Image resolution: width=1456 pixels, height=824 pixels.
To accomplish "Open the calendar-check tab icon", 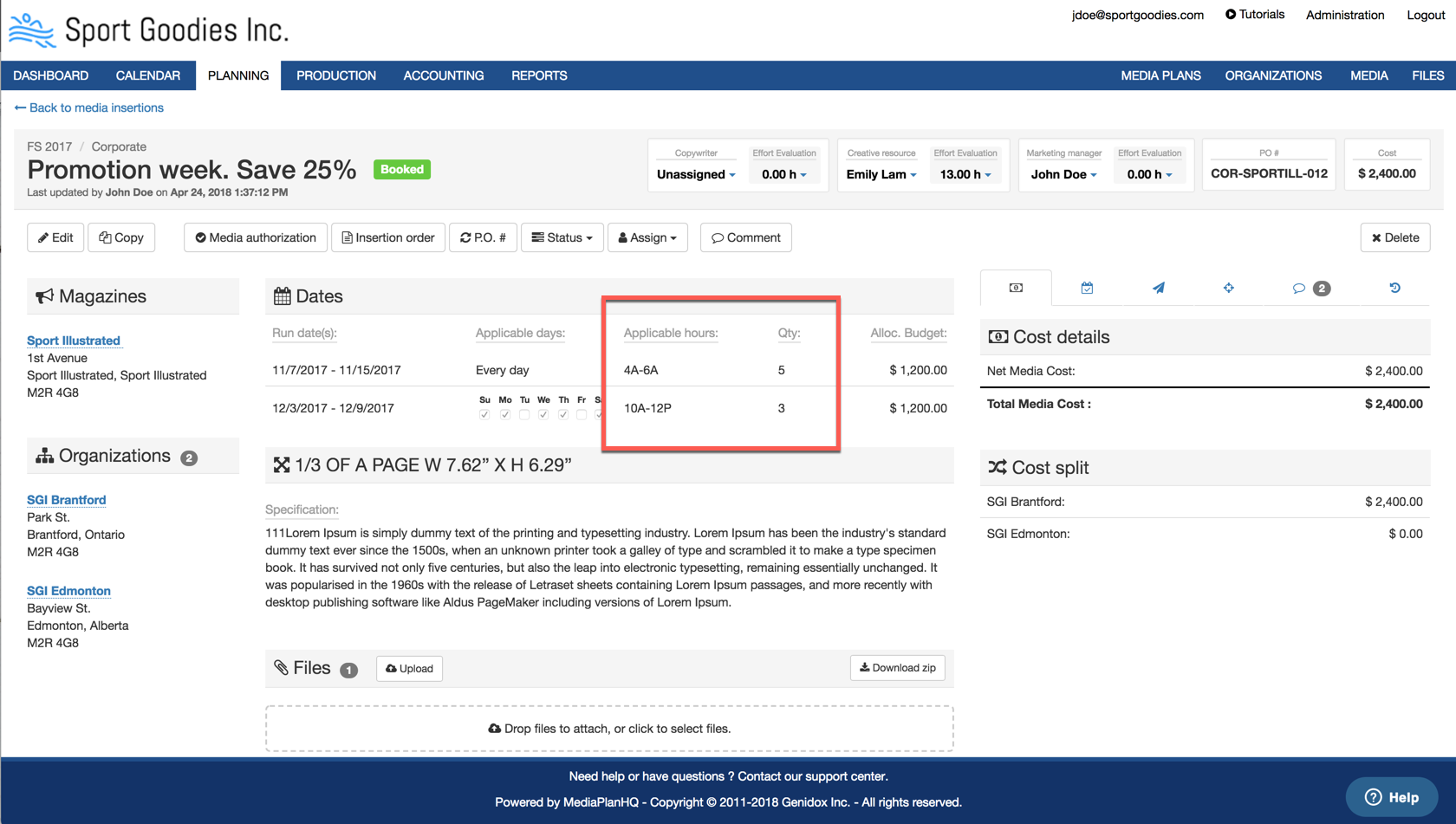I will point(1087,289).
